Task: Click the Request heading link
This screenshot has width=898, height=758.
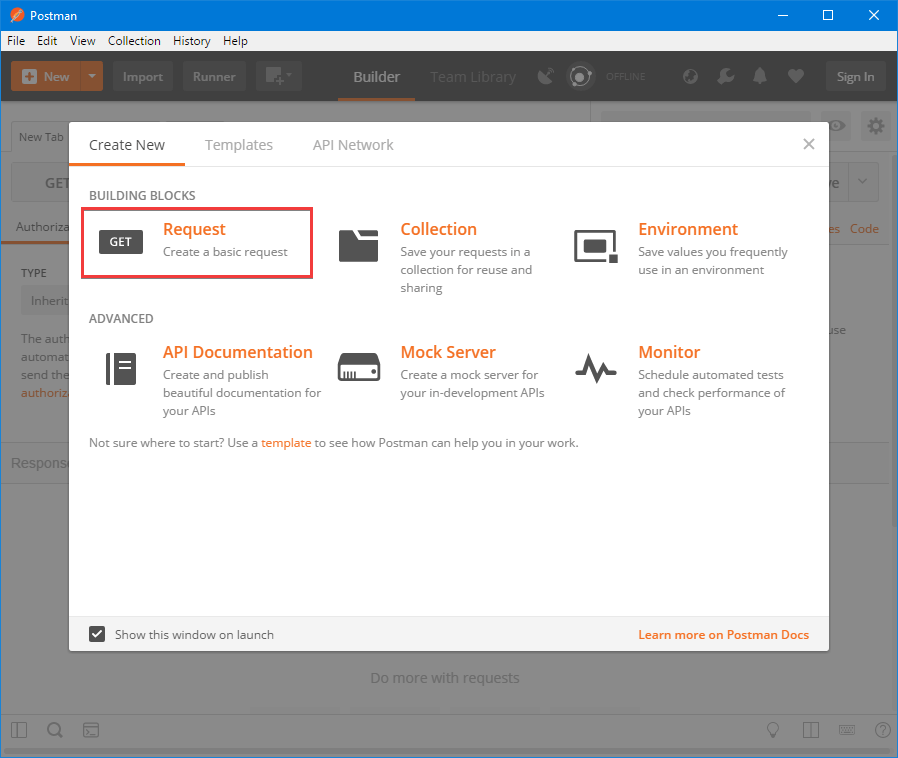Action: (194, 229)
